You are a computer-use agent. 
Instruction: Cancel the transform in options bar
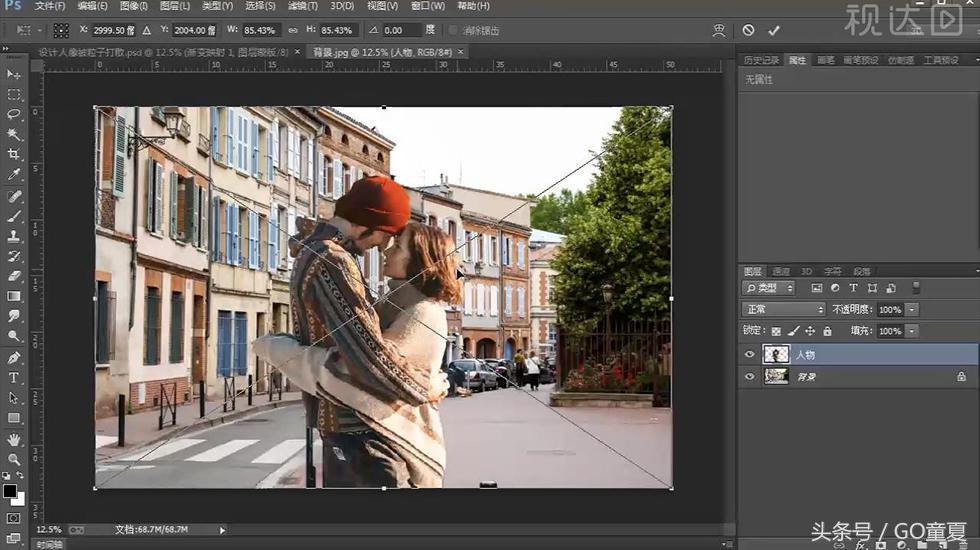tap(748, 31)
